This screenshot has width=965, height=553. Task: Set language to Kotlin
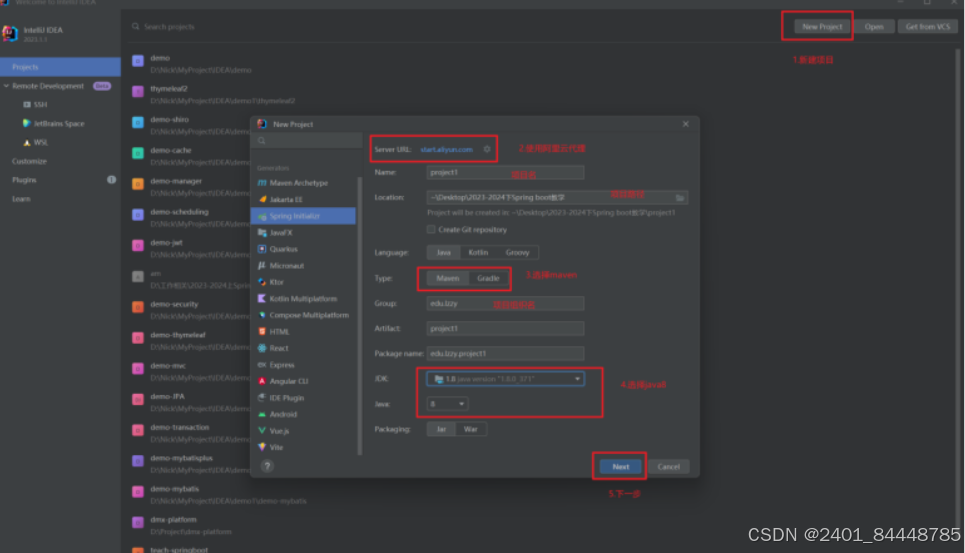[x=478, y=252]
